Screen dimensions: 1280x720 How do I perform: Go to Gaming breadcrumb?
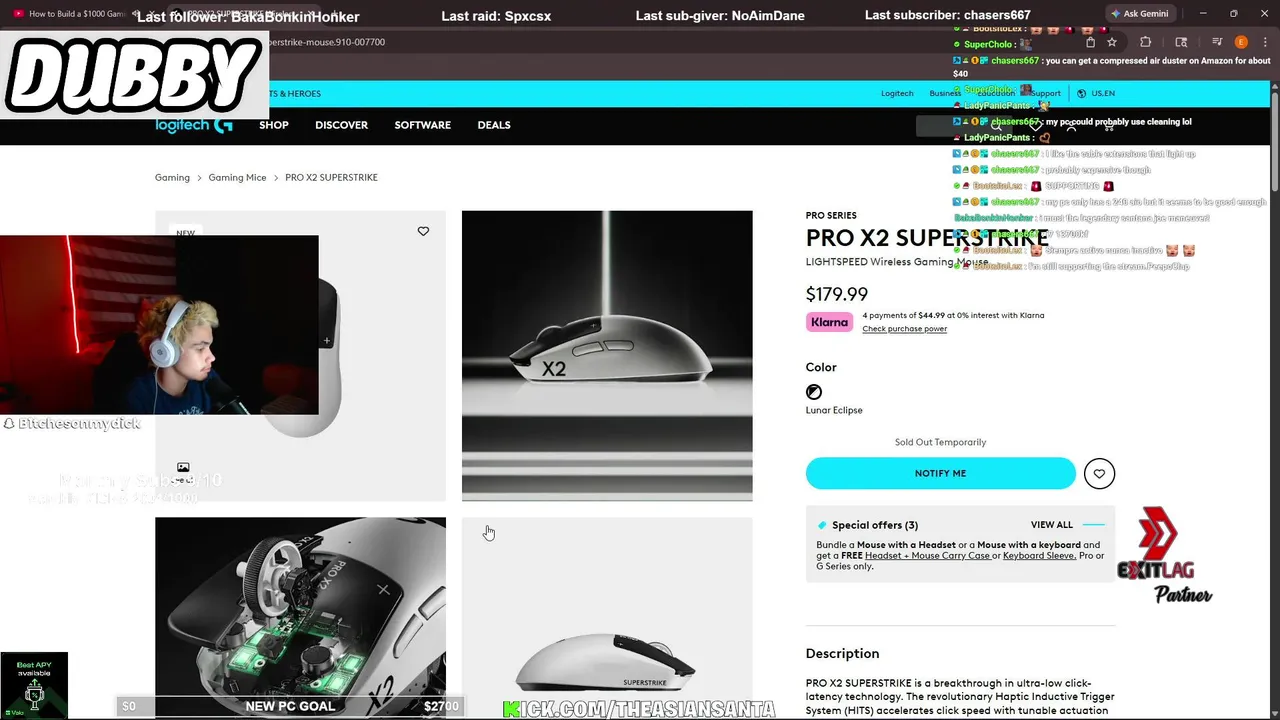172,177
